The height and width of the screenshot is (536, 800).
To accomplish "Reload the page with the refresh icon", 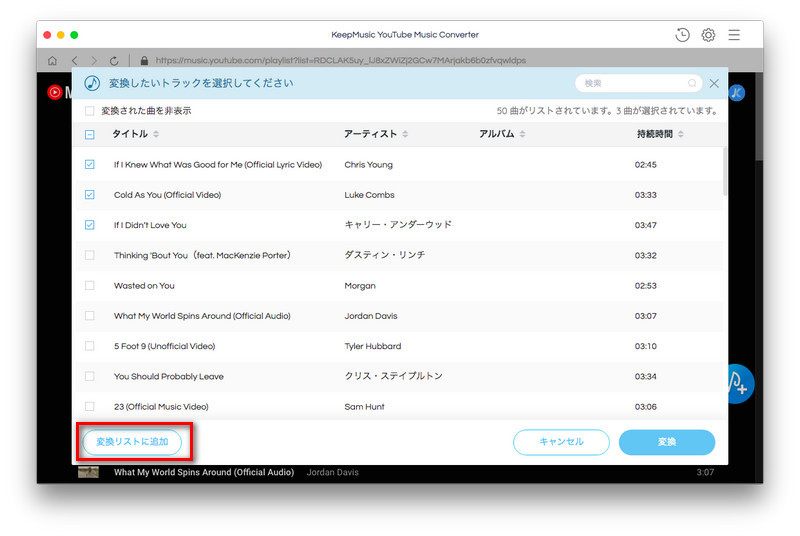I will [x=114, y=60].
